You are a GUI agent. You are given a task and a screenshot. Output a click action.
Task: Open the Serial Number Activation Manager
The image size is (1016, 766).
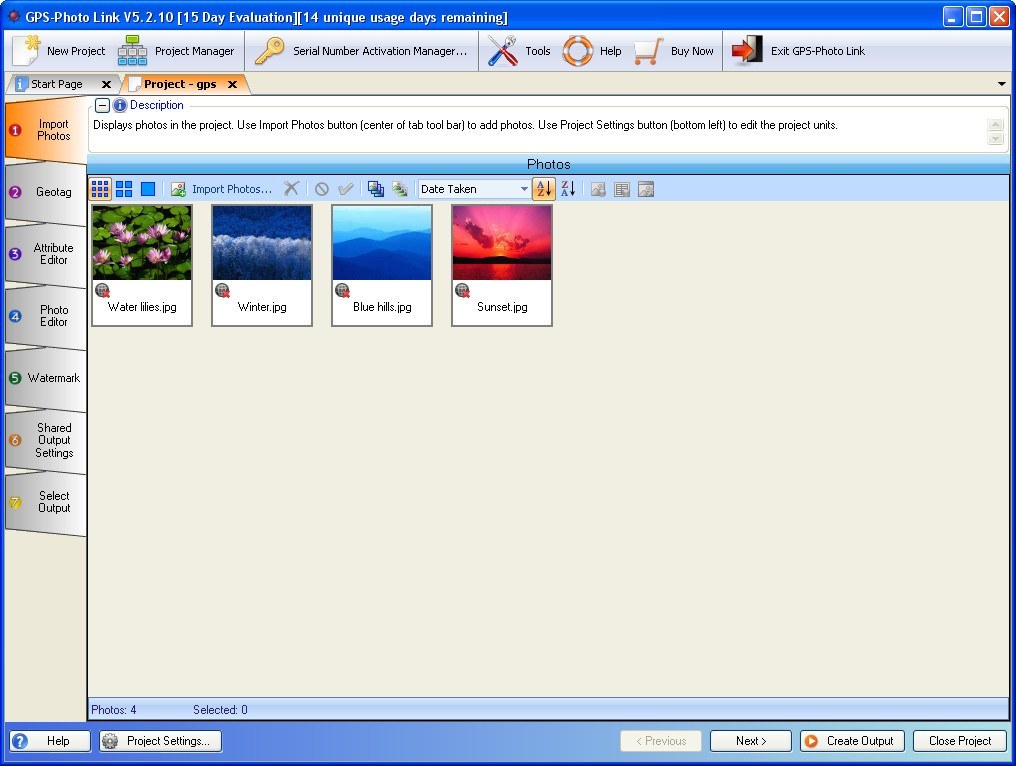[361, 51]
